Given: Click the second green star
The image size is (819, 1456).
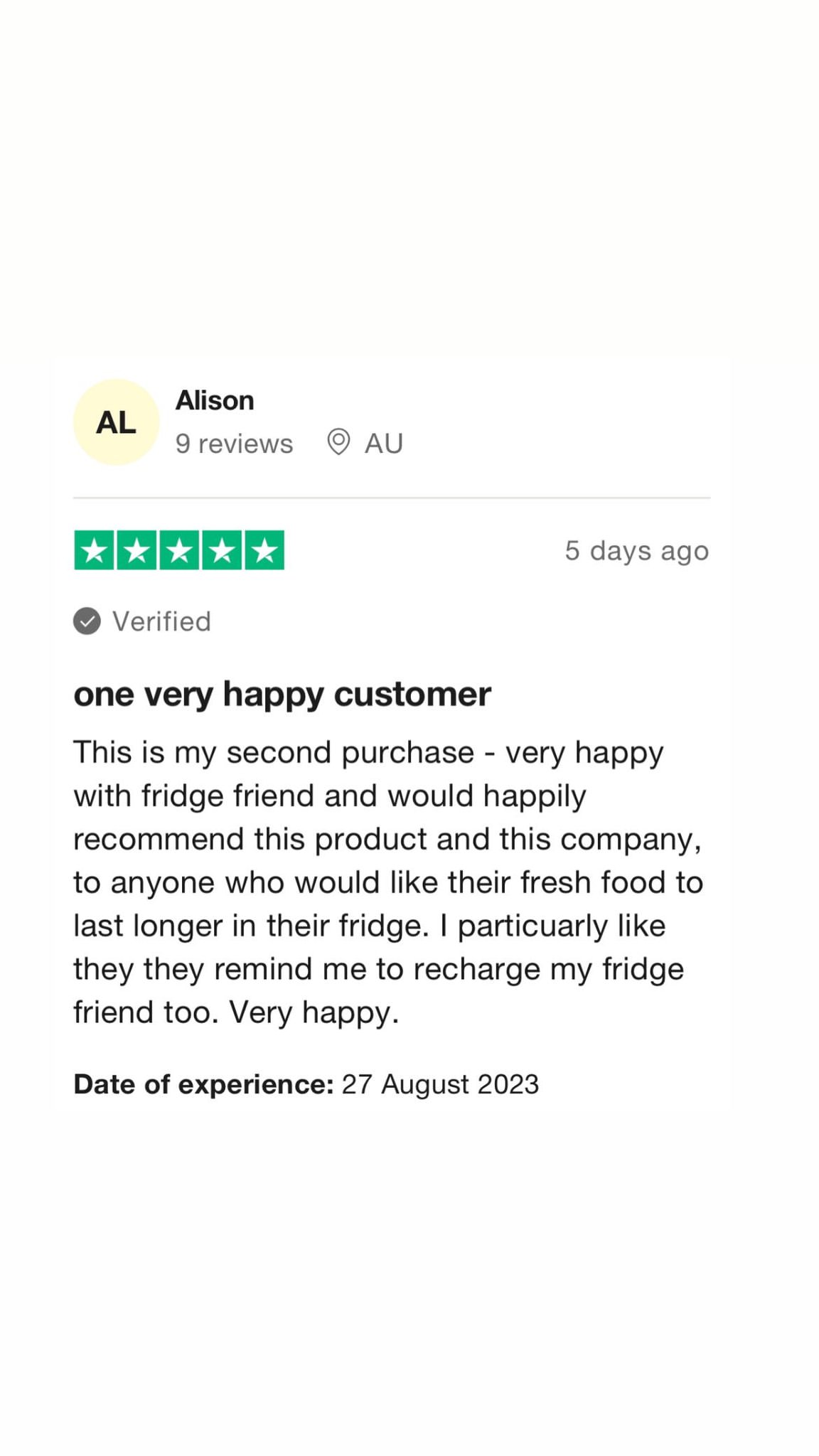Looking at the screenshot, I should coord(137,550).
